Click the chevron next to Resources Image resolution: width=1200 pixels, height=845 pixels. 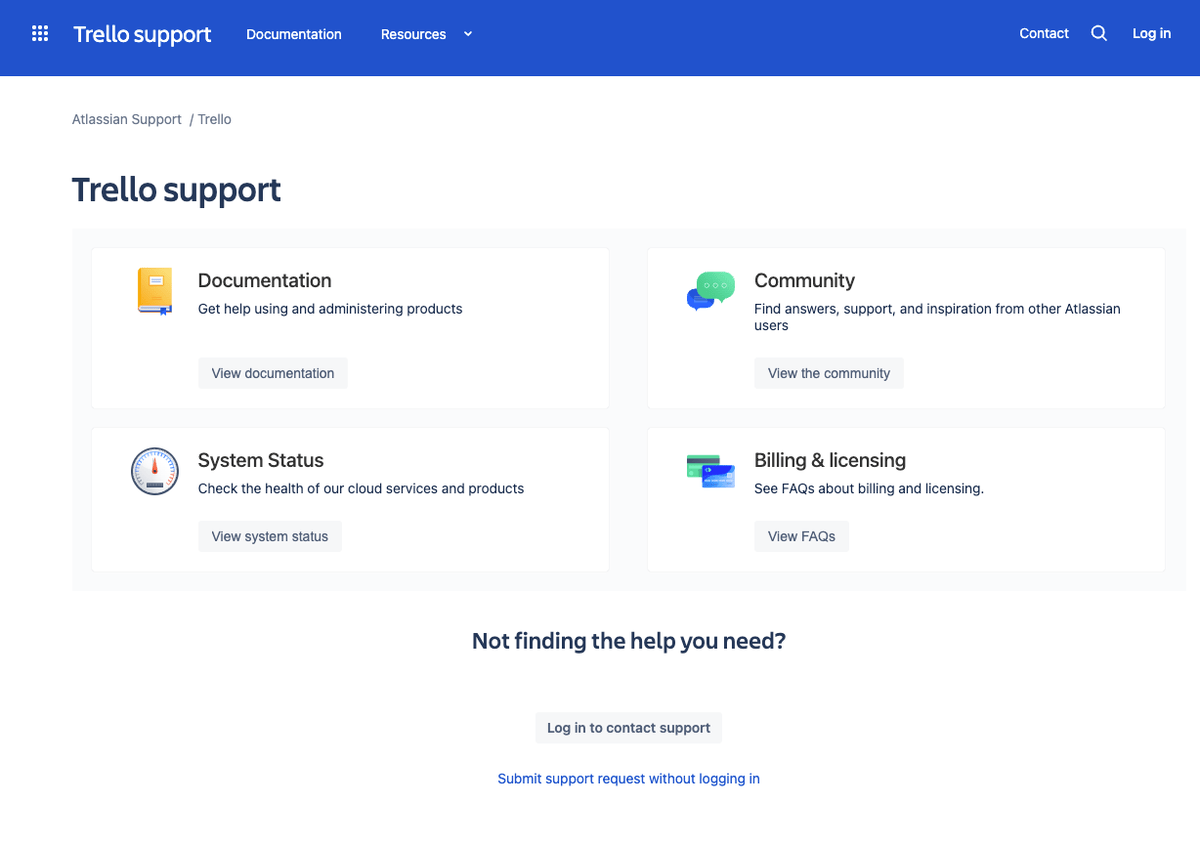click(x=467, y=34)
